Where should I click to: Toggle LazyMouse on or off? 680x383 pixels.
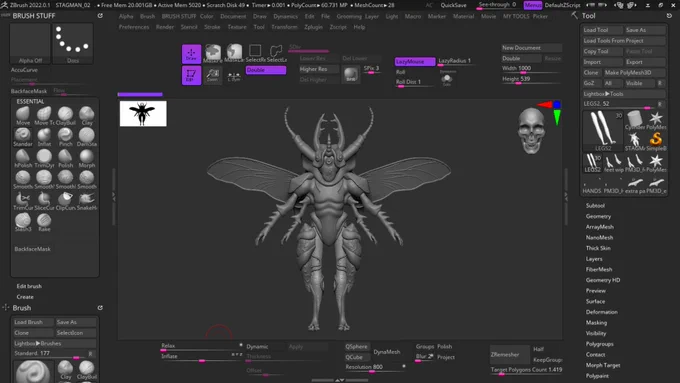pyautogui.click(x=415, y=62)
